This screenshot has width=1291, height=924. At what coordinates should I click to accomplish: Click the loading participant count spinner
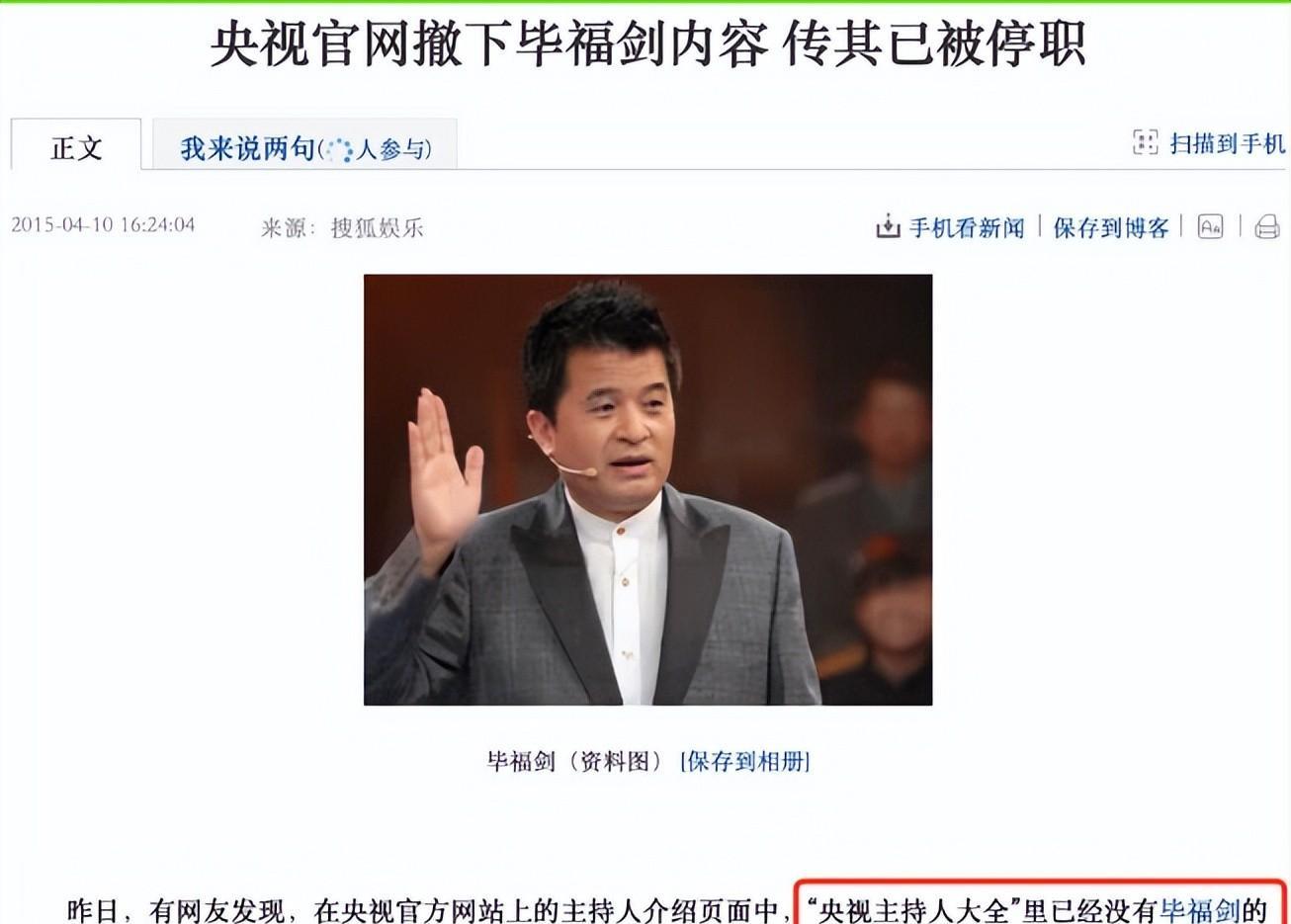click(339, 150)
